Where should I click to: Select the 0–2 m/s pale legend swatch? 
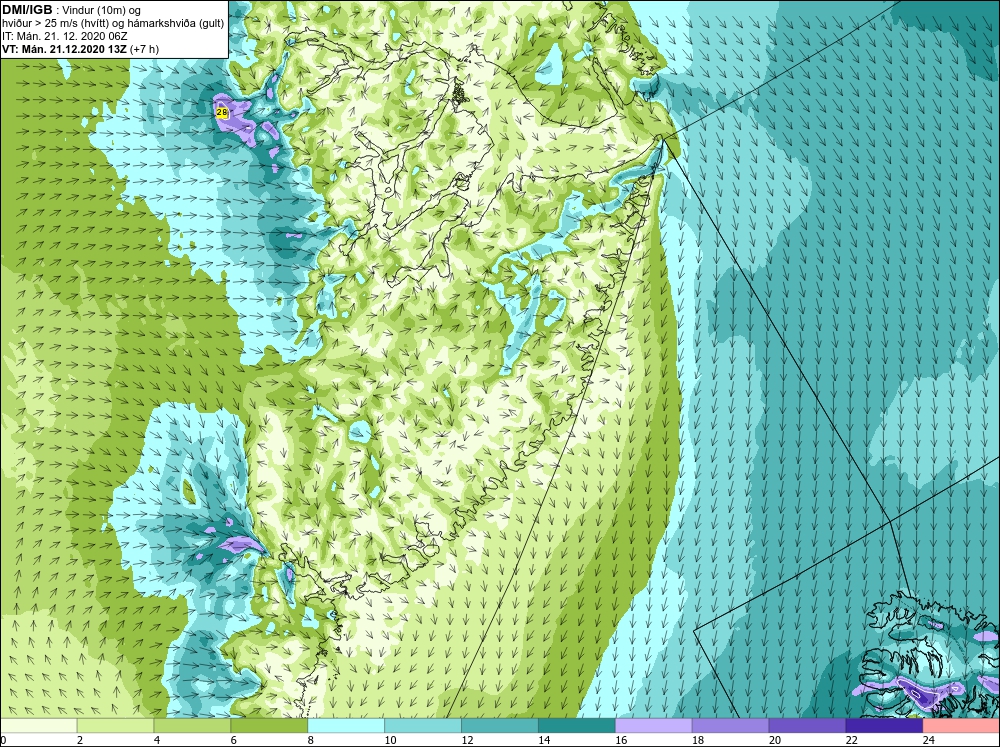(x=38, y=726)
